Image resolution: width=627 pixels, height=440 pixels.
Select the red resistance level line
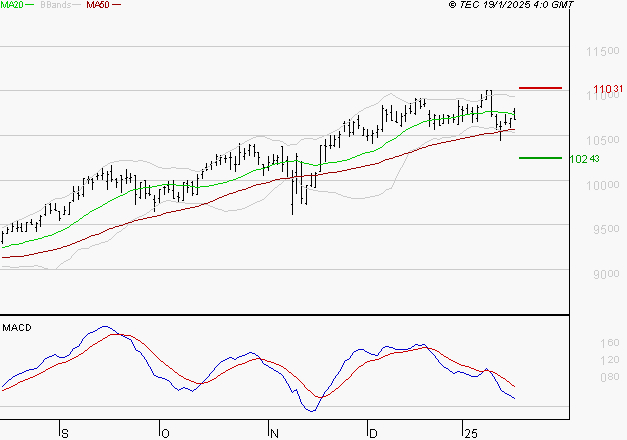(x=540, y=88)
